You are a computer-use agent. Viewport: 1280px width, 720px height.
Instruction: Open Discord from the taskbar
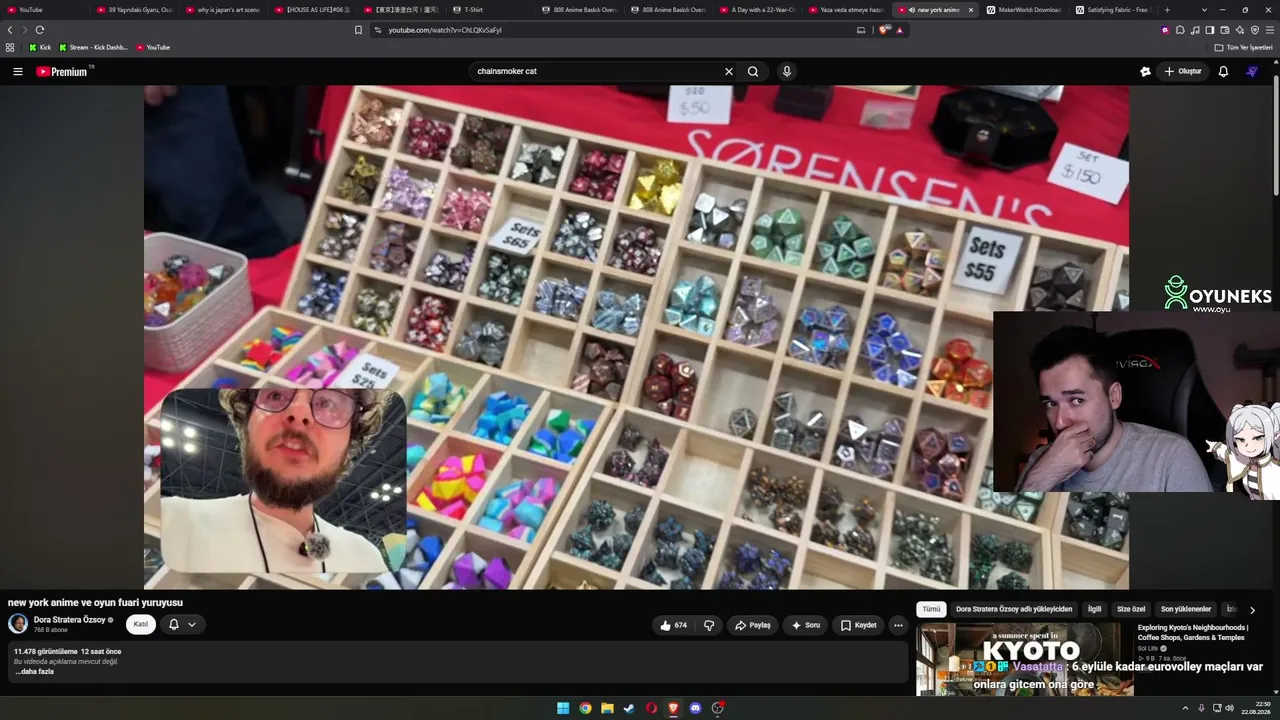[x=695, y=708]
